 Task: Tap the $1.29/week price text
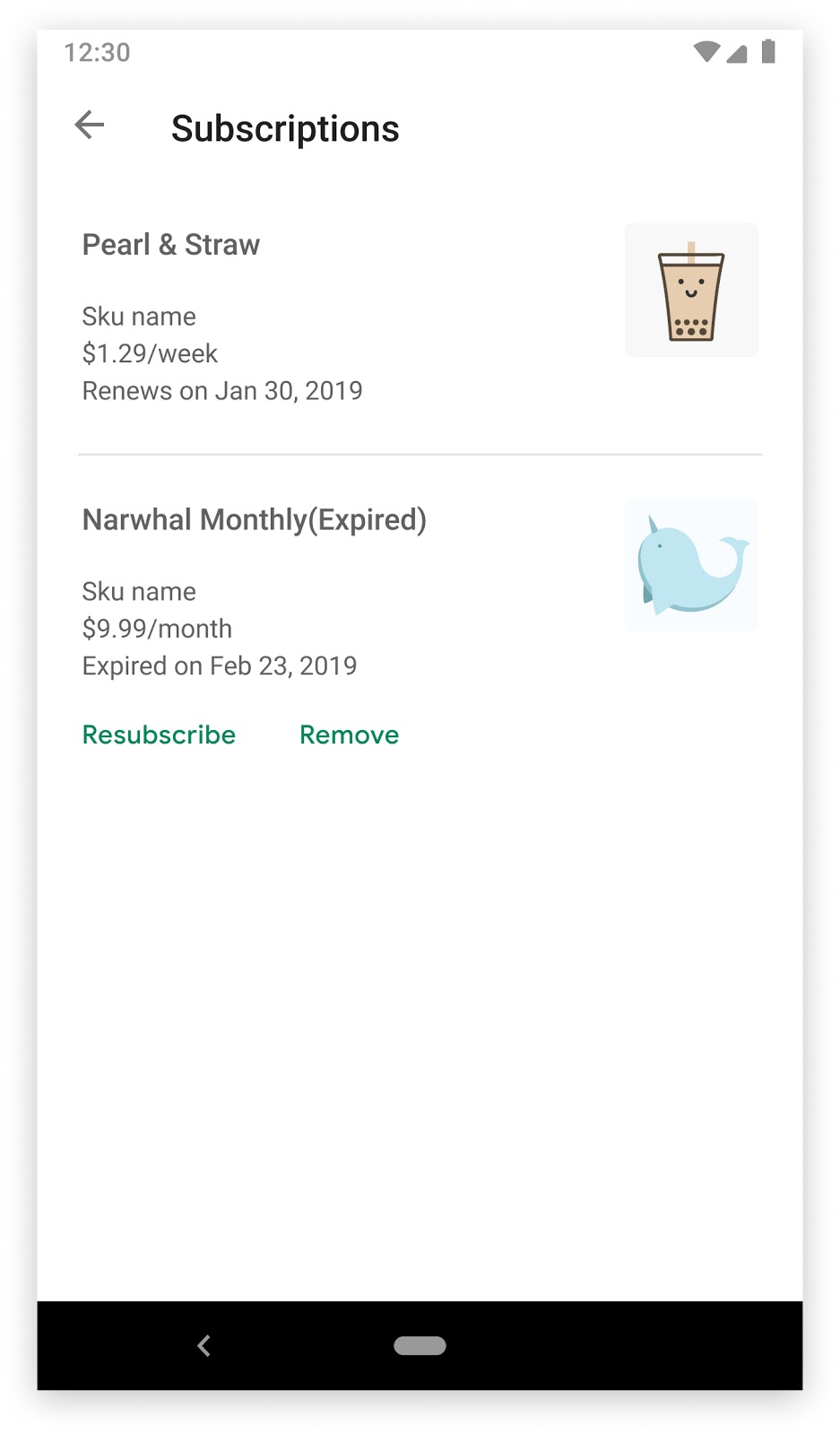[x=149, y=353]
